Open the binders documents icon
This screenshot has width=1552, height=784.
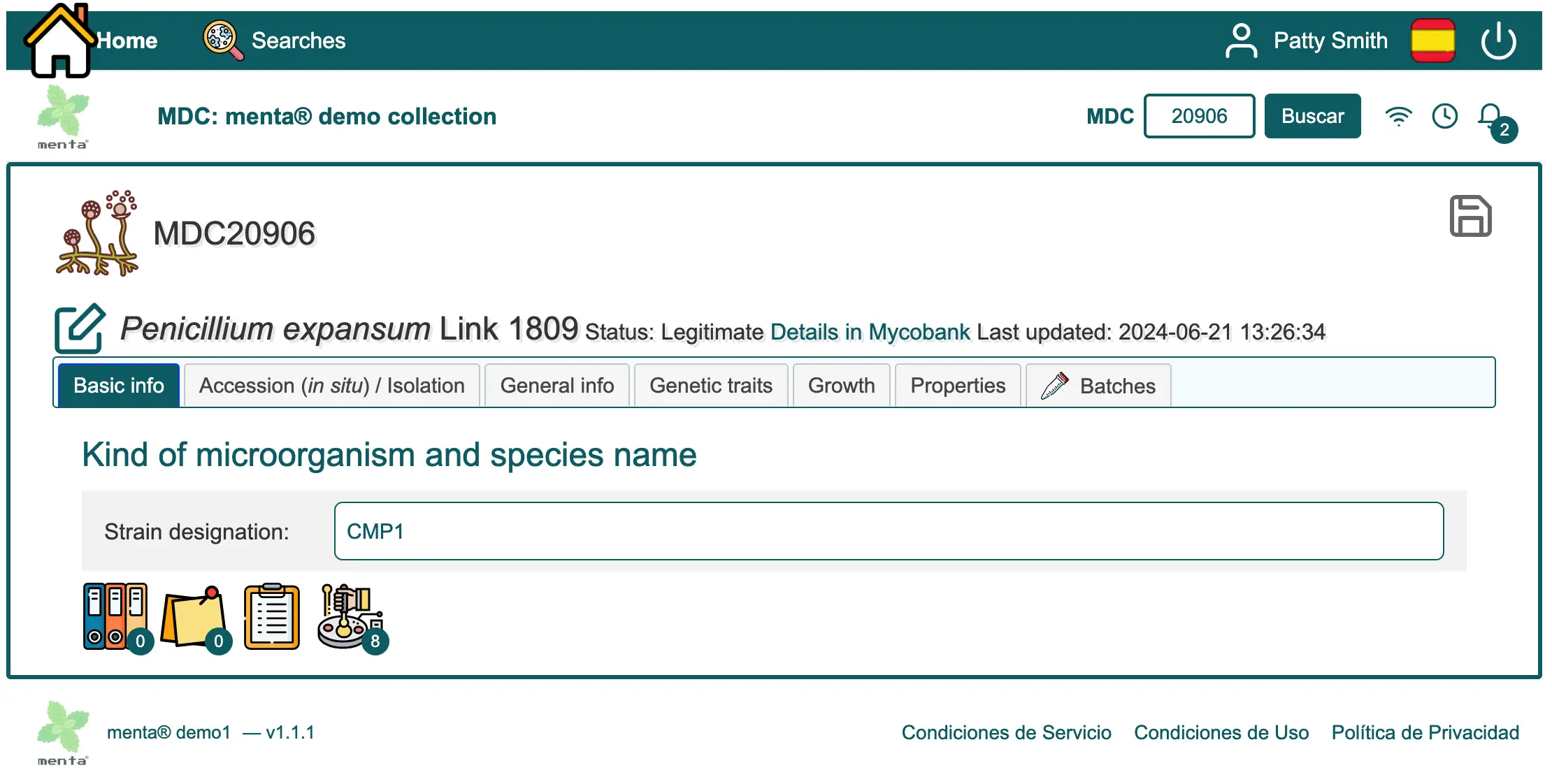[x=115, y=617]
